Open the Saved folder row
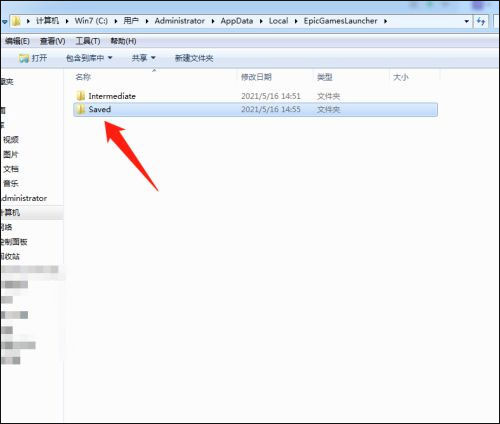The height and width of the screenshot is (424, 500). tap(255, 110)
